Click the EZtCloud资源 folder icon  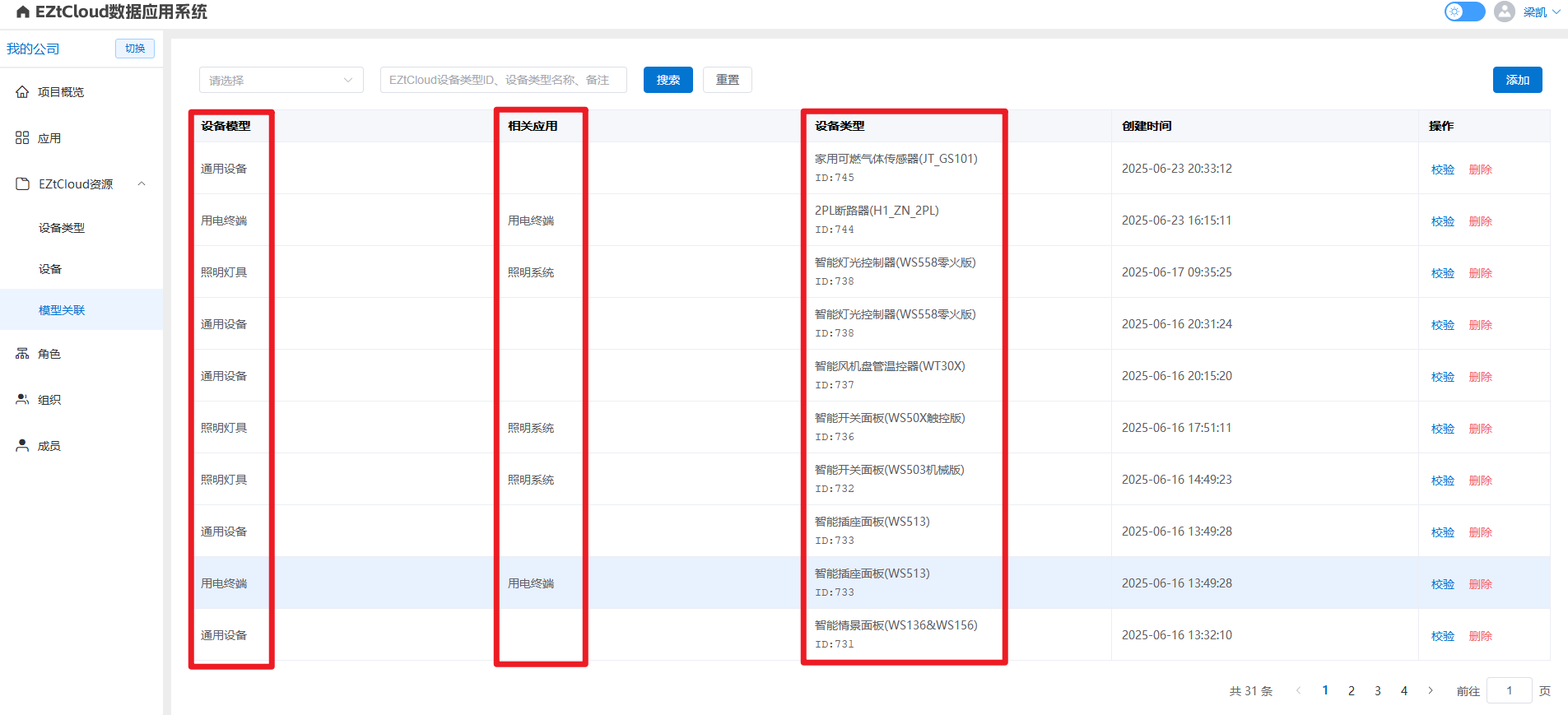22,184
